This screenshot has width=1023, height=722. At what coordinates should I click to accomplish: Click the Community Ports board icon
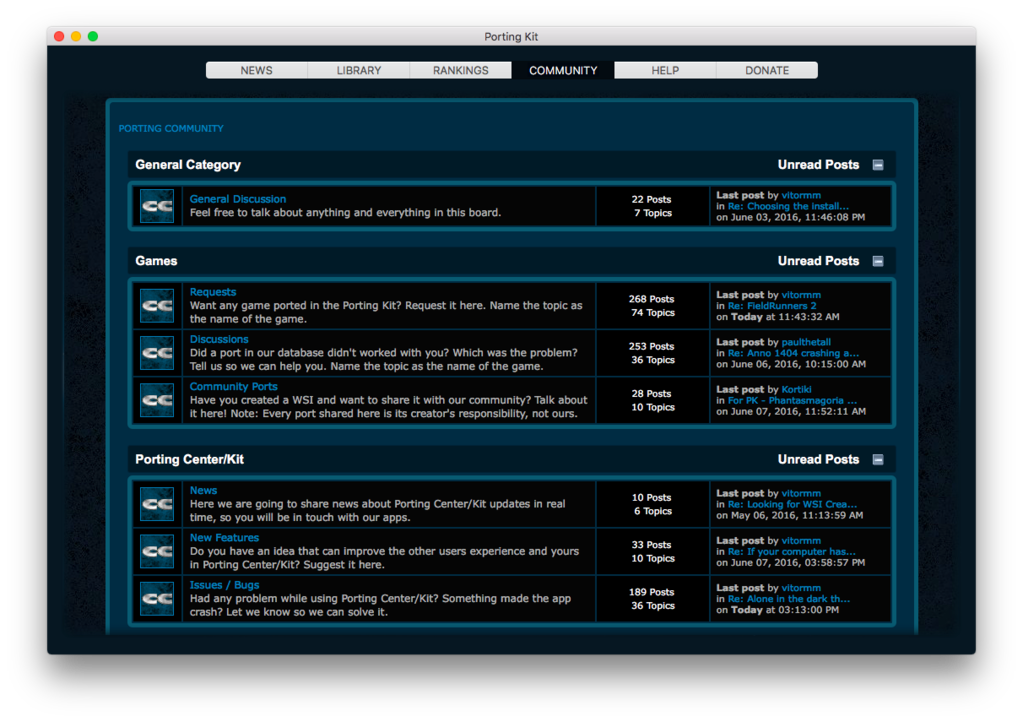click(157, 400)
